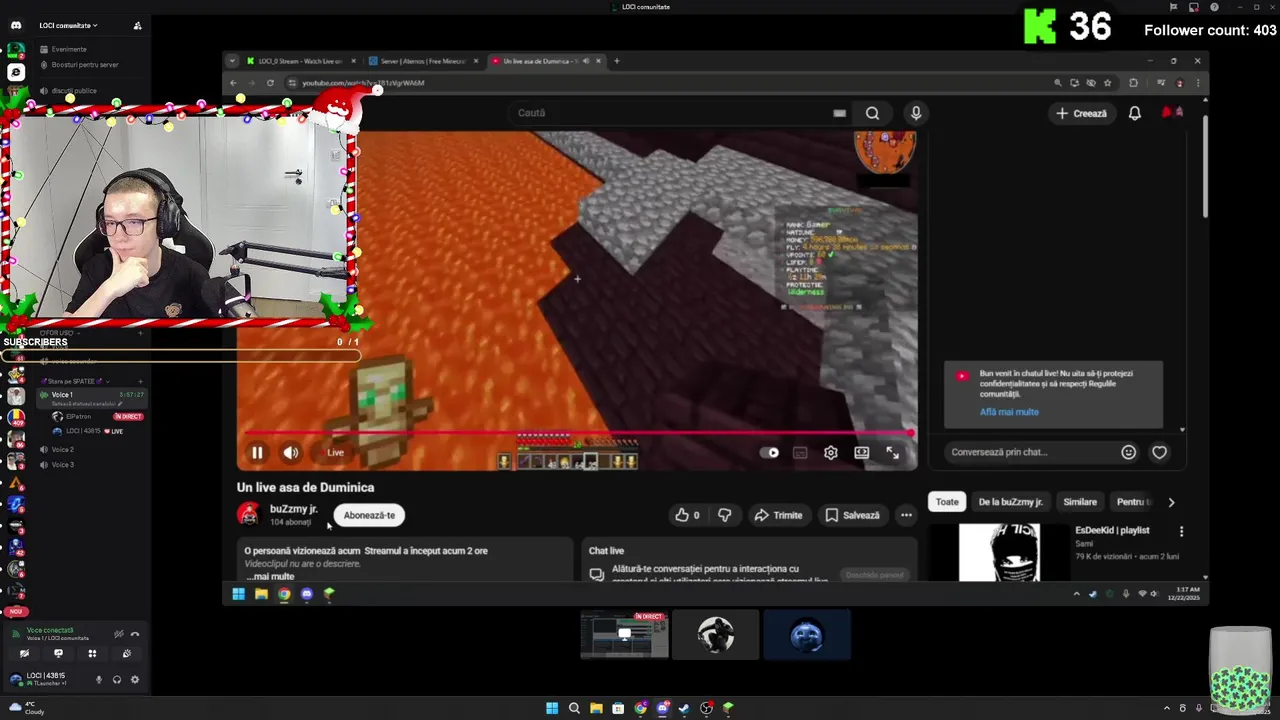Join the Voice 2 channel
Viewport: 1280px width, 720px height.
coord(90,450)
